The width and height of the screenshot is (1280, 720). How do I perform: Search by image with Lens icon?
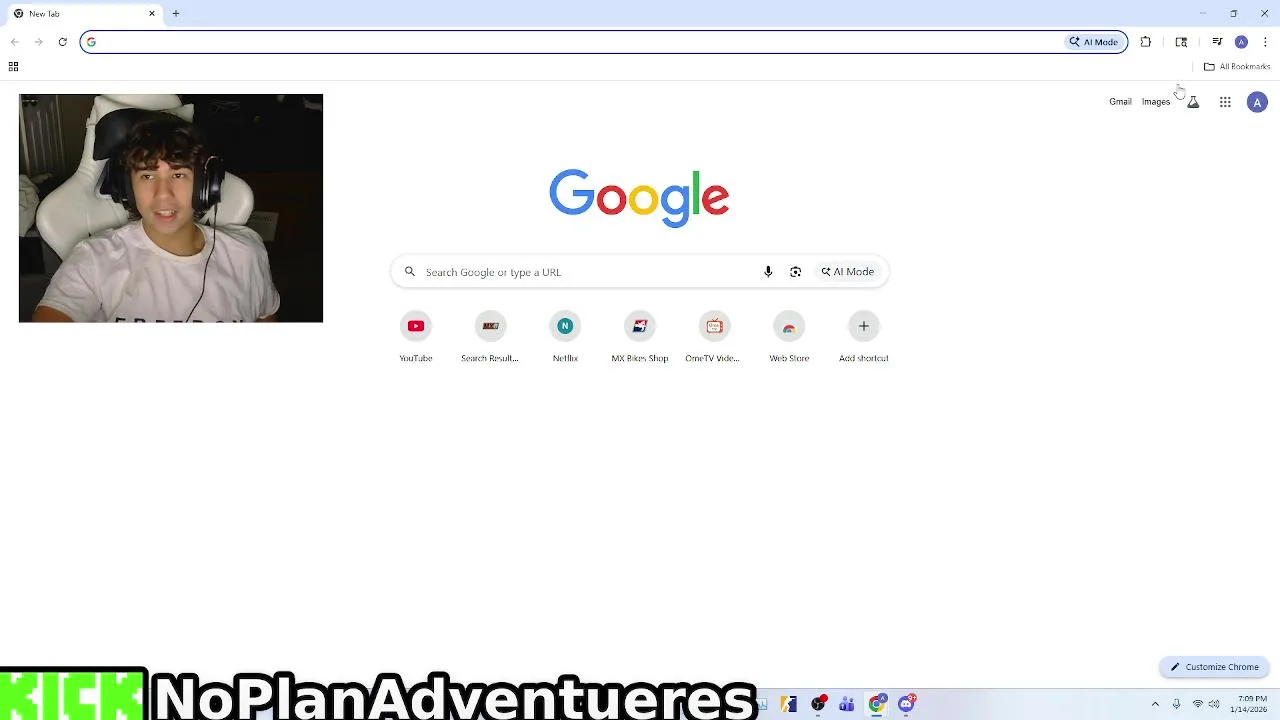pos(795,272)
